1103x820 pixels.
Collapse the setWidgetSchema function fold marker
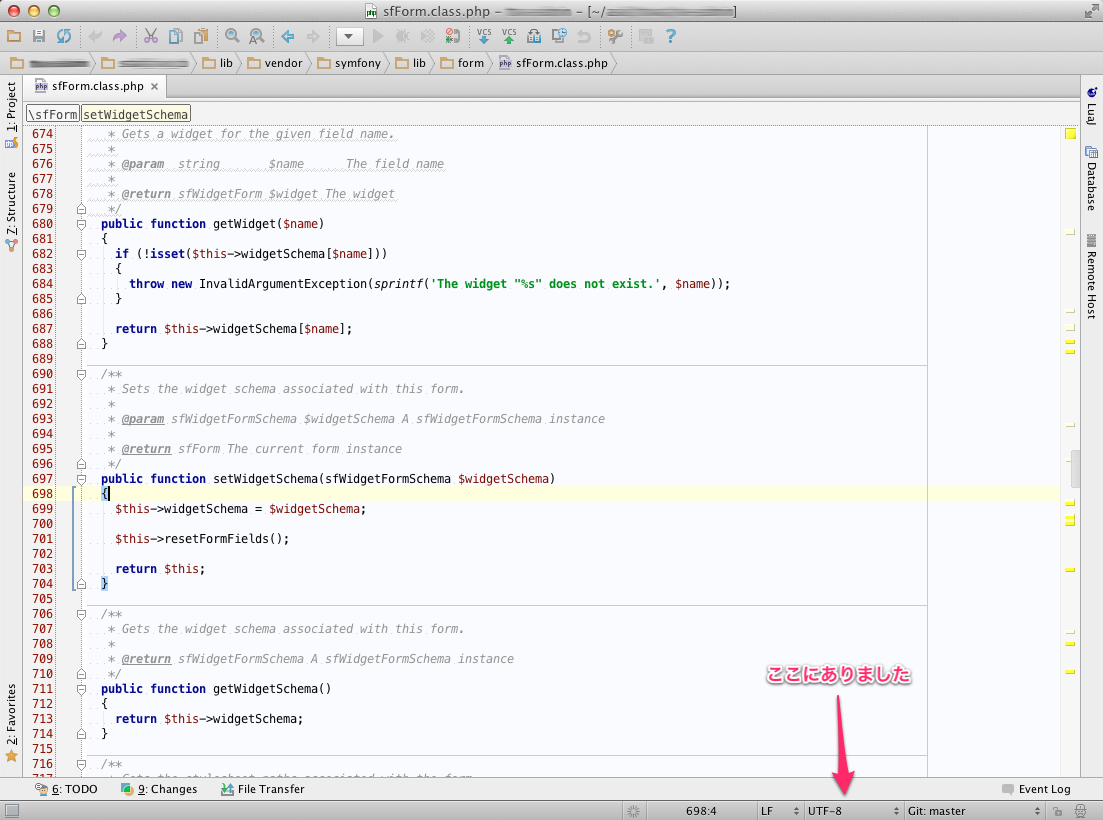click(81, 479)
